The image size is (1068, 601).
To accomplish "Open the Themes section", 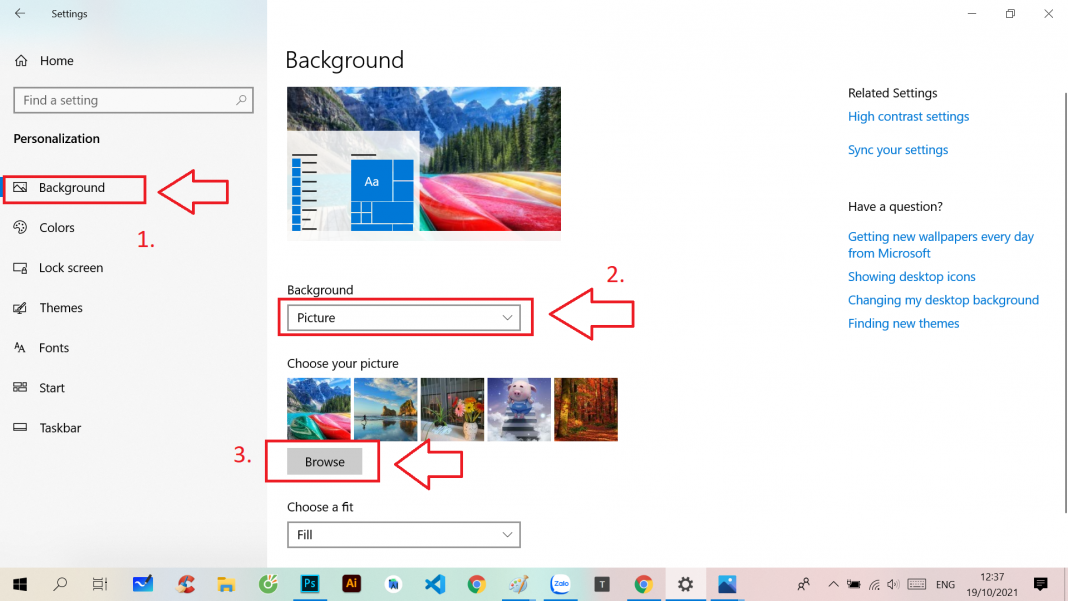I will coord(60,308).
